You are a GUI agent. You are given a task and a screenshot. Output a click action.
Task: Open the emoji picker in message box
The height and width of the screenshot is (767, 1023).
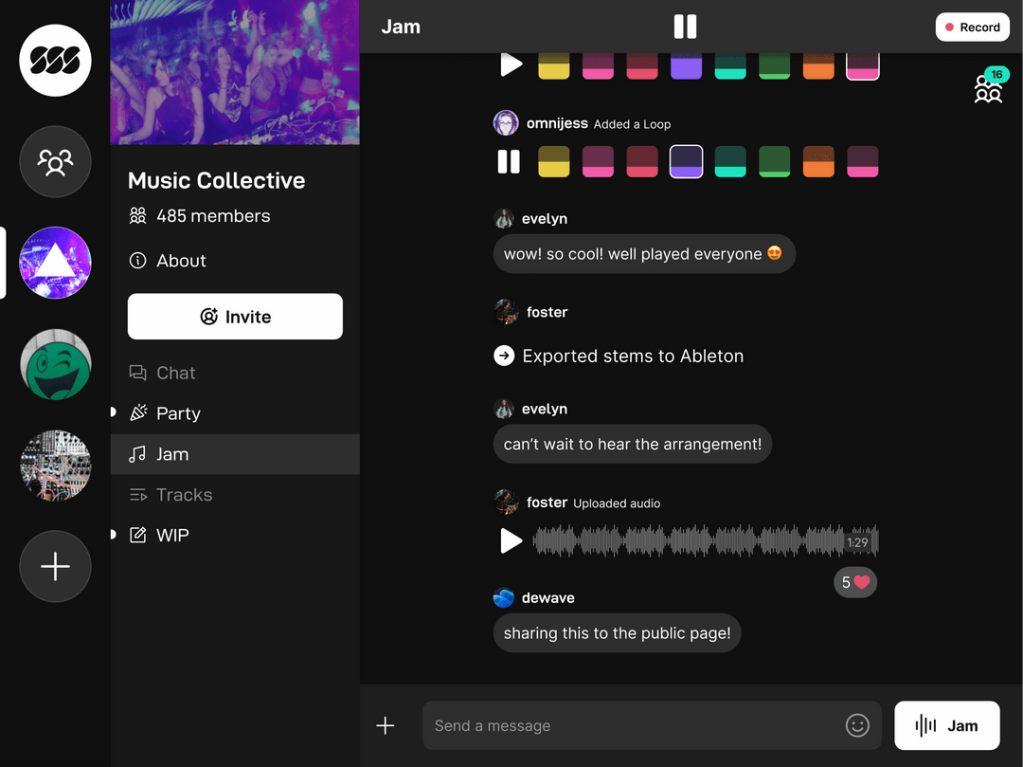857,726
